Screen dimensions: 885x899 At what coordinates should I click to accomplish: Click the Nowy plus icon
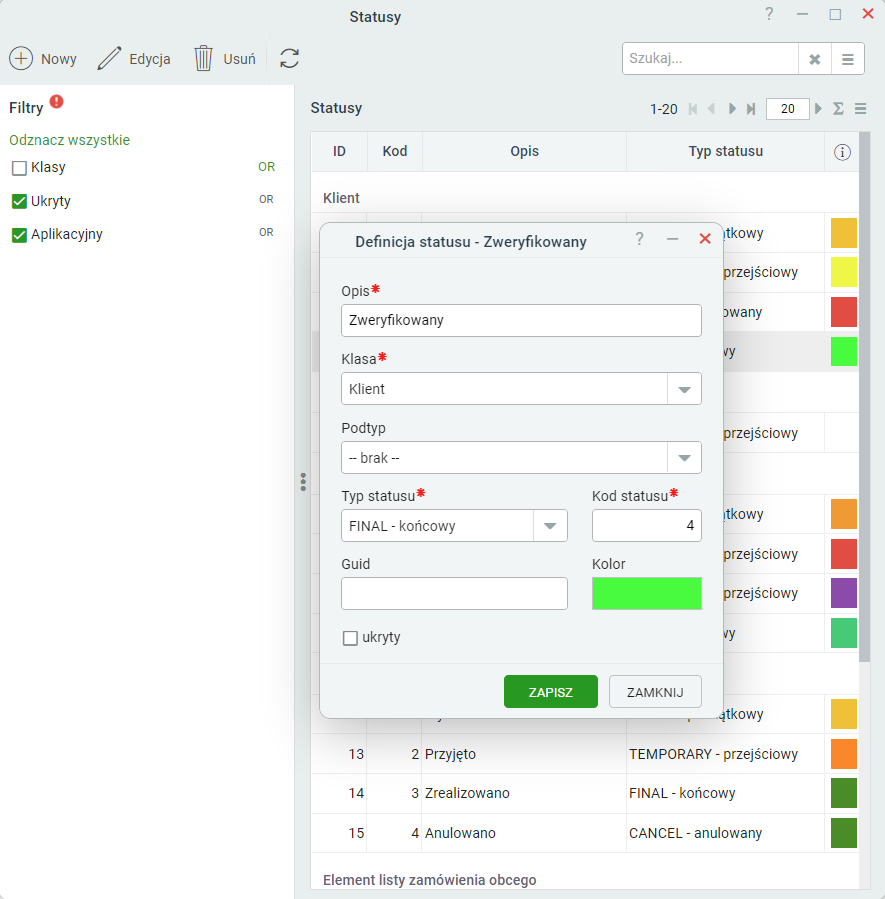point(21,58)
